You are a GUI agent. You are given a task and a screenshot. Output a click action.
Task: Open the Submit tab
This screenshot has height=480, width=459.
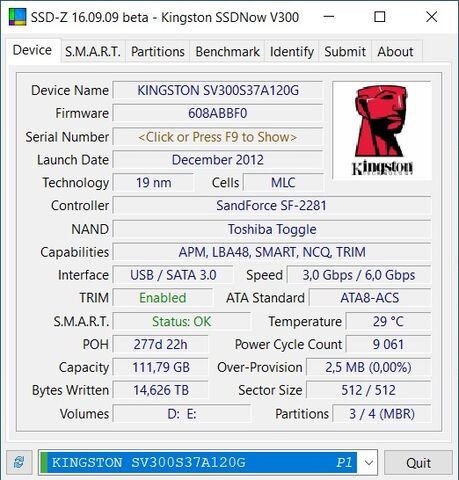(x=345, y=52)
